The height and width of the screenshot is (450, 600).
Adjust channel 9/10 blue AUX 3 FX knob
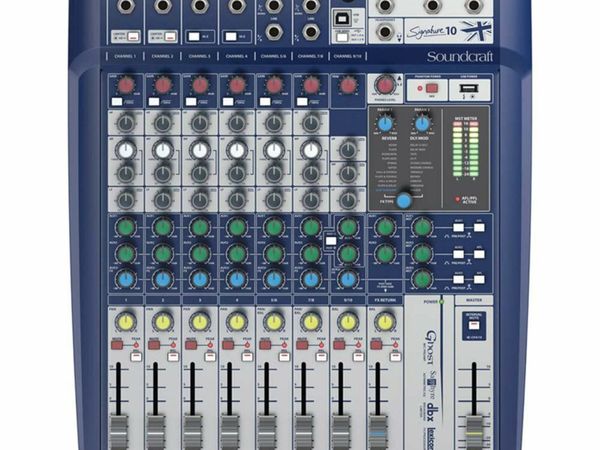tap(348, 280)
